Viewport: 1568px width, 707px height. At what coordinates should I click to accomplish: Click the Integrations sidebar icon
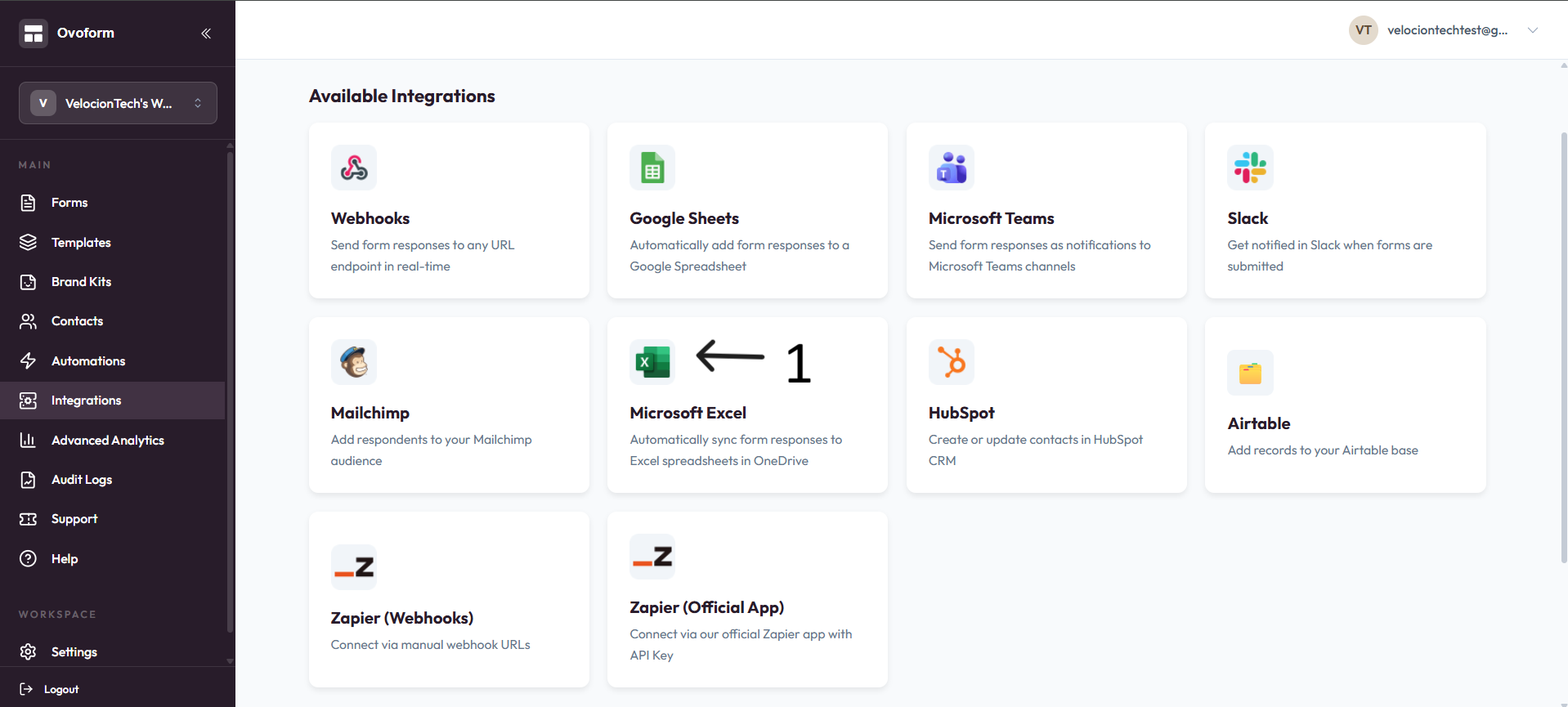(x=28, y=400)
